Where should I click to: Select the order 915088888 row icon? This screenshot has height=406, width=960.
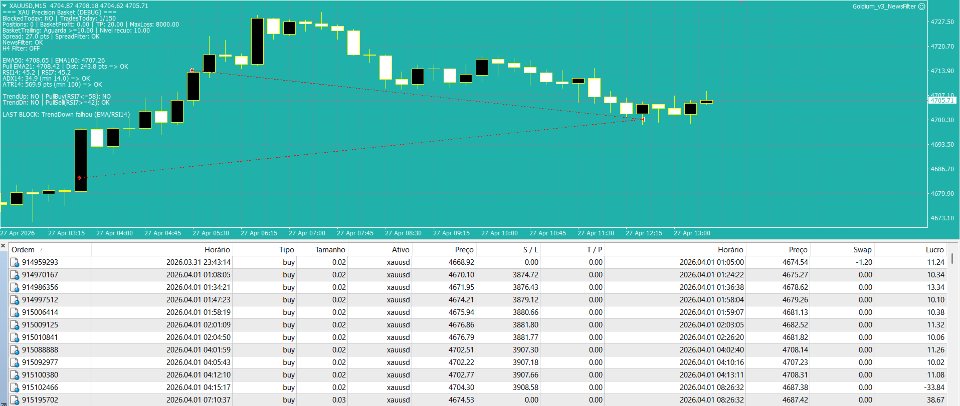pyautogui.click(x=15, y=350)
